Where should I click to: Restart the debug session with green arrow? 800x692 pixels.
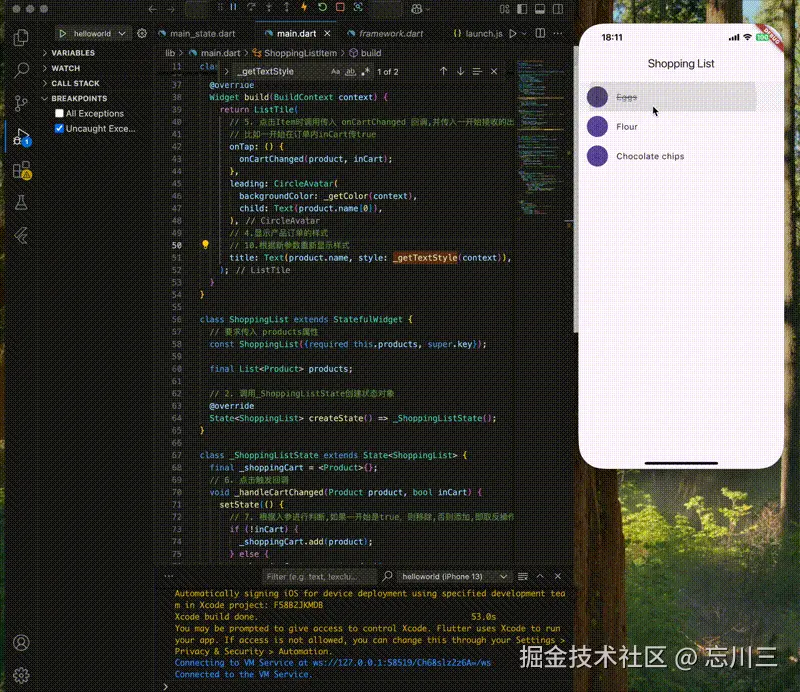322,7
